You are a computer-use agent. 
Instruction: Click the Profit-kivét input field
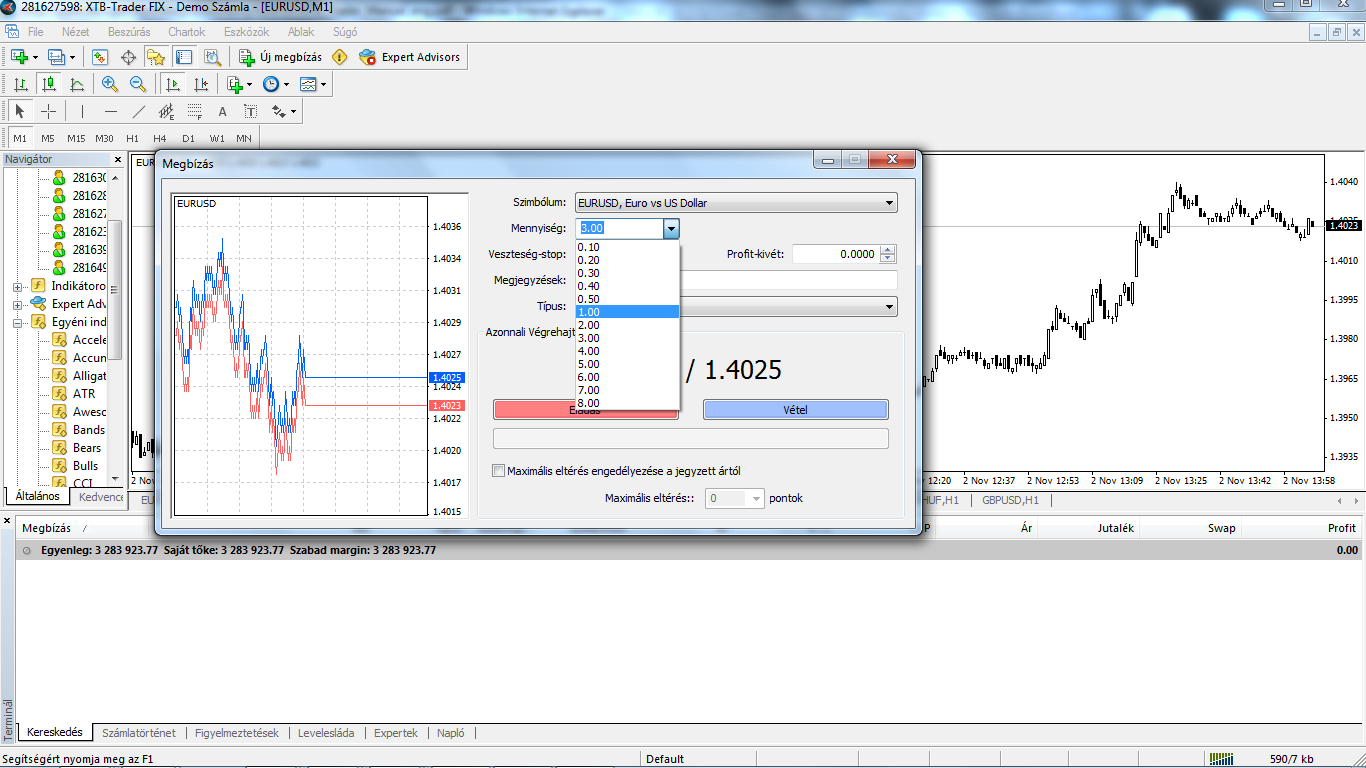836,254
